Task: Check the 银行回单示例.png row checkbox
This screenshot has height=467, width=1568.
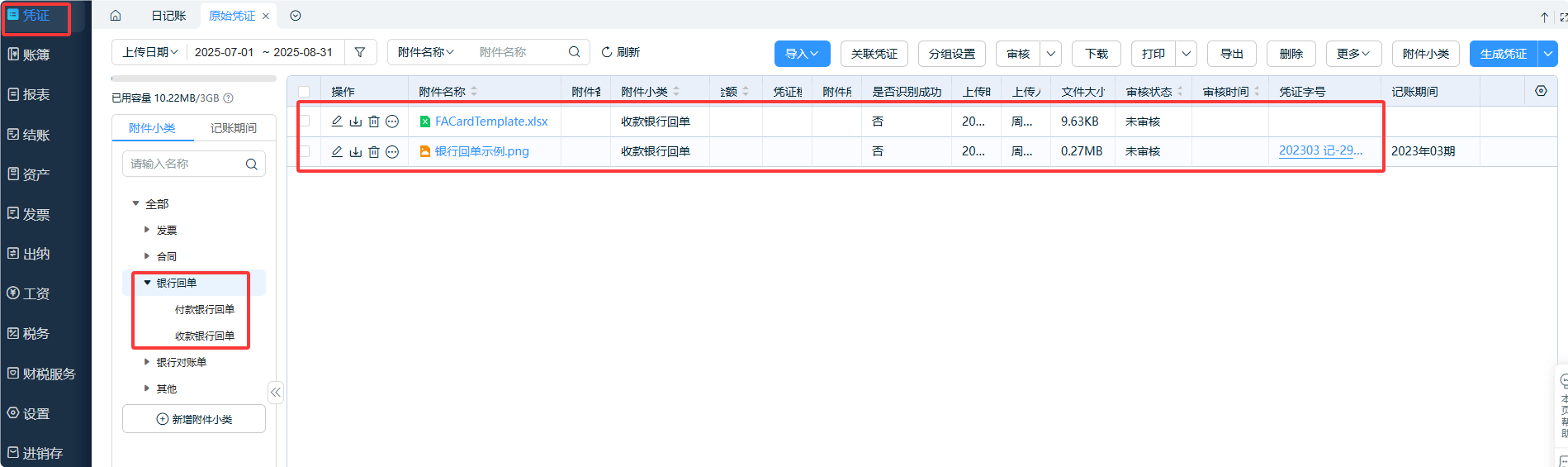Action: (304, 151)
